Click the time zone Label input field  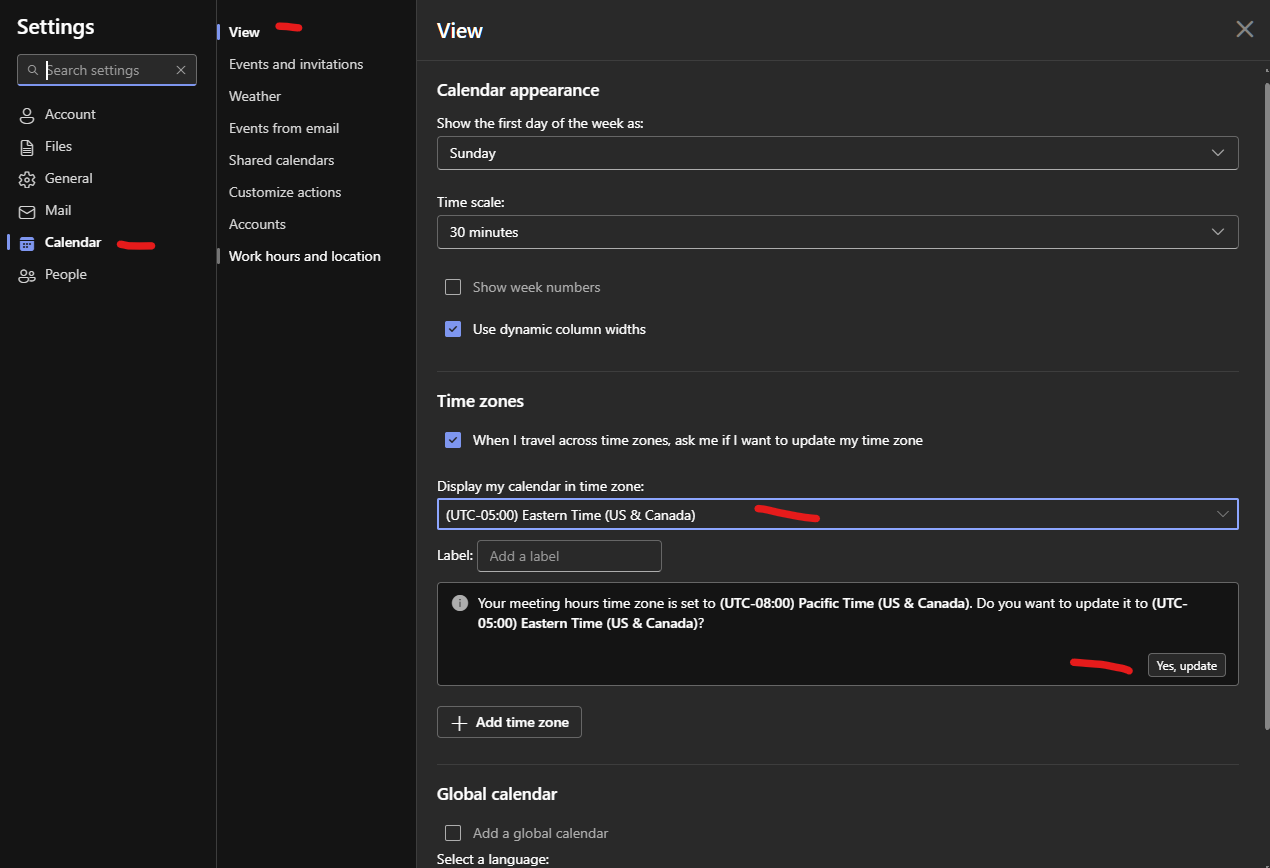(569, 556)
